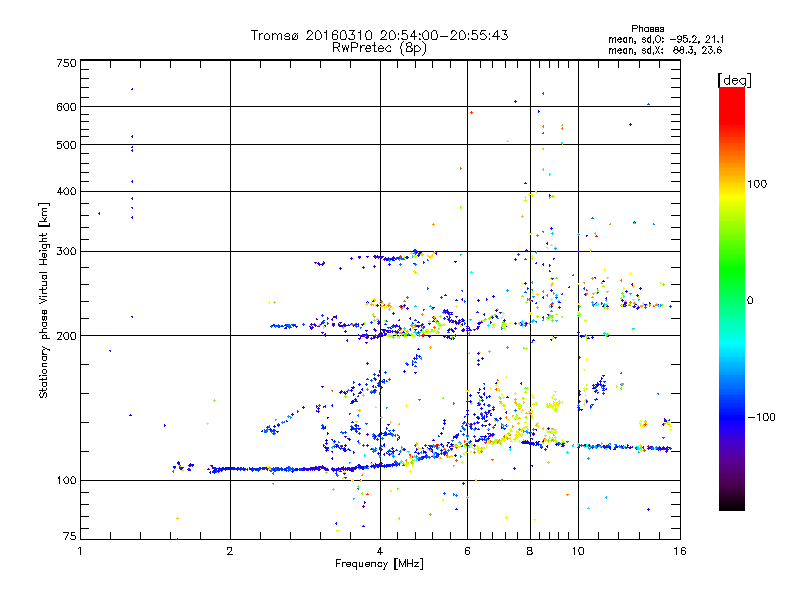The width and height of the screenshot is (800, 600).
Task: Click the 'Phases' header text
Action: coord(647,29)
